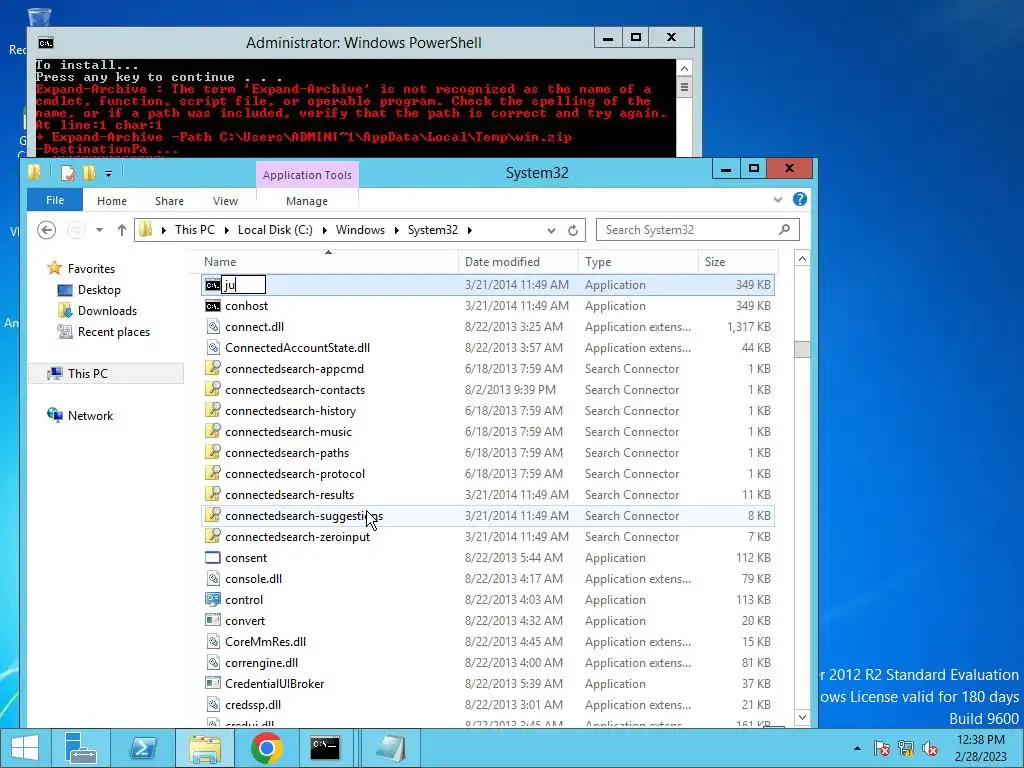Open the Share ribbon tab
1024x768 pixels.
[169, 201]
